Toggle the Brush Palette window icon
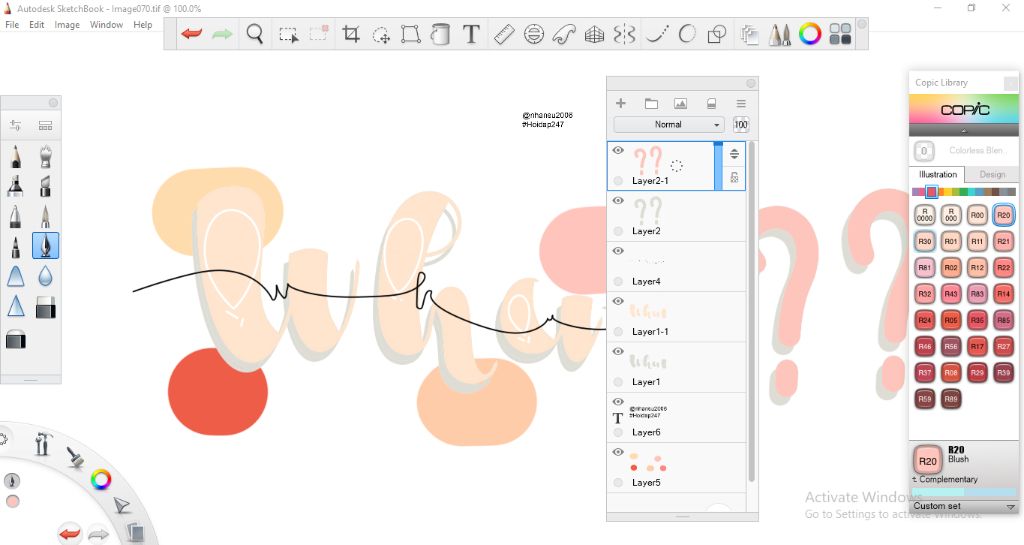Image resolution: width=1024 pixels, height=545 pixels. tap(780, 34)
